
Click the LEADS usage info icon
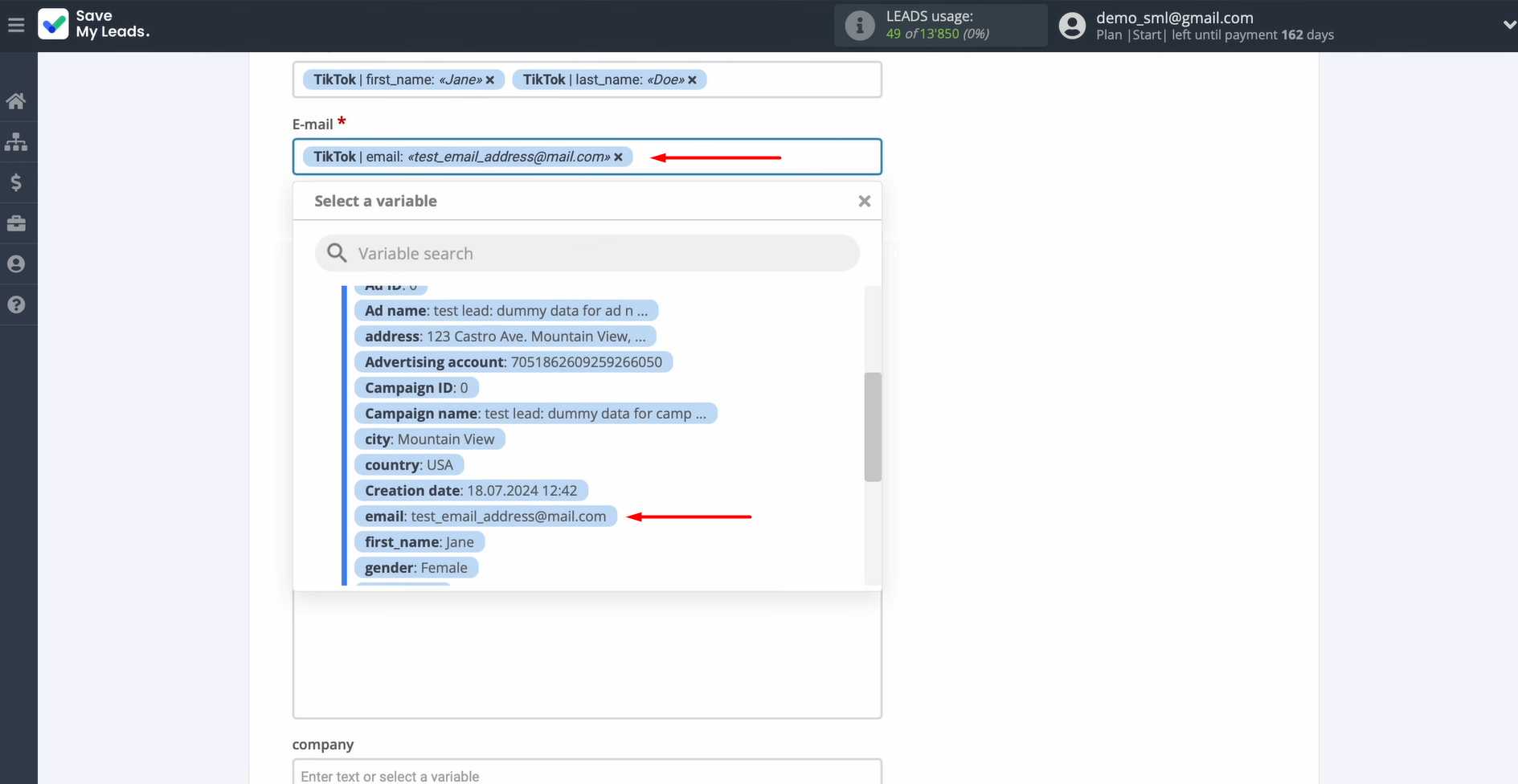tap(859, 26)
